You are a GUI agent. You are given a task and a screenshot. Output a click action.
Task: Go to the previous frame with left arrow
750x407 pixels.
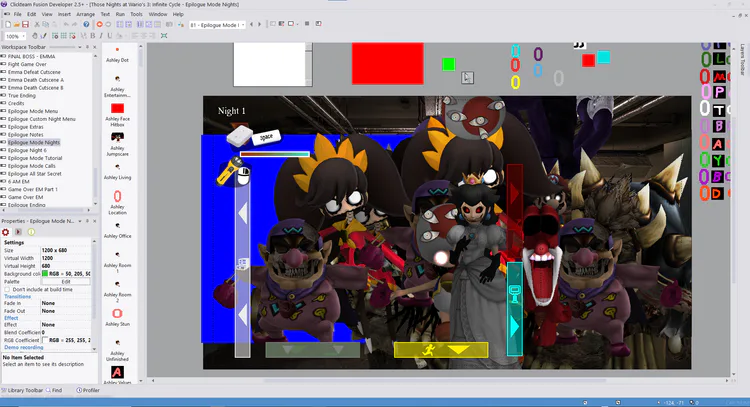pyautogui.click(x=252, y=24)
